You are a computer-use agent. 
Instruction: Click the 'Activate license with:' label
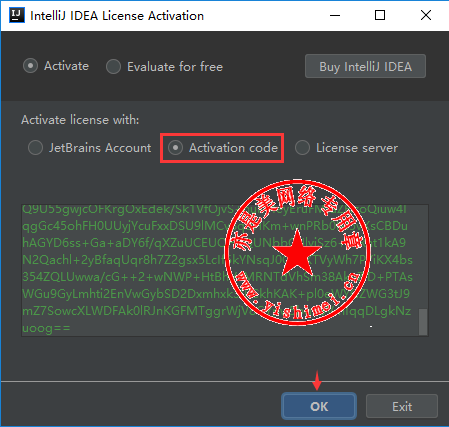[80, 120]
